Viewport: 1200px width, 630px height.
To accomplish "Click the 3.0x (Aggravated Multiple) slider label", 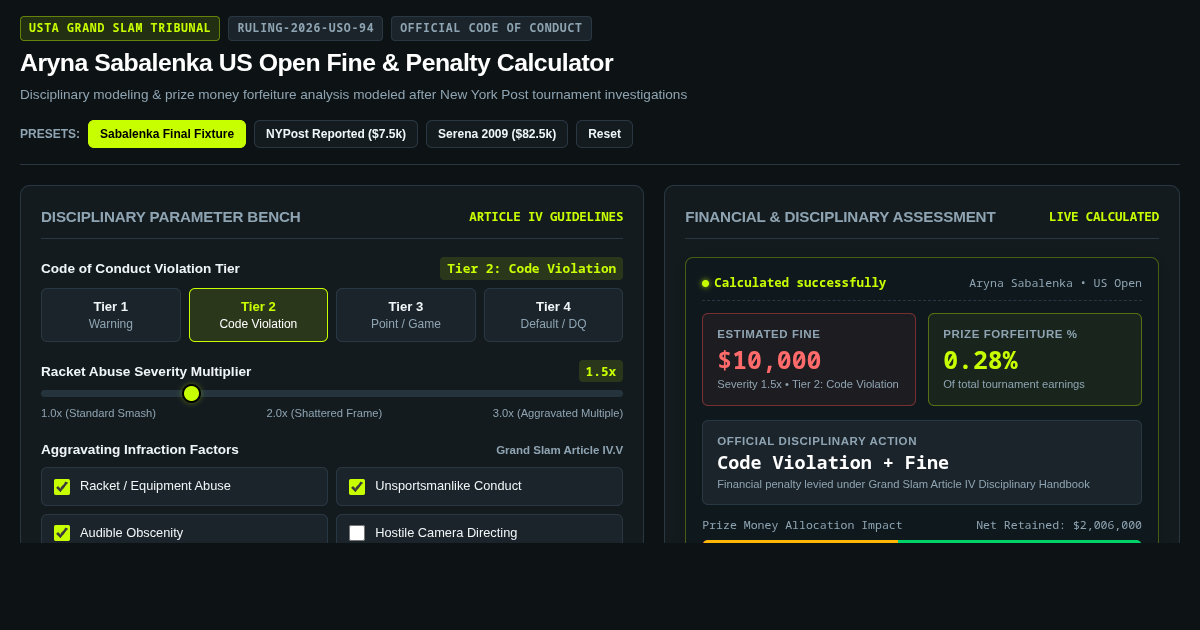I will pos(557,413).
